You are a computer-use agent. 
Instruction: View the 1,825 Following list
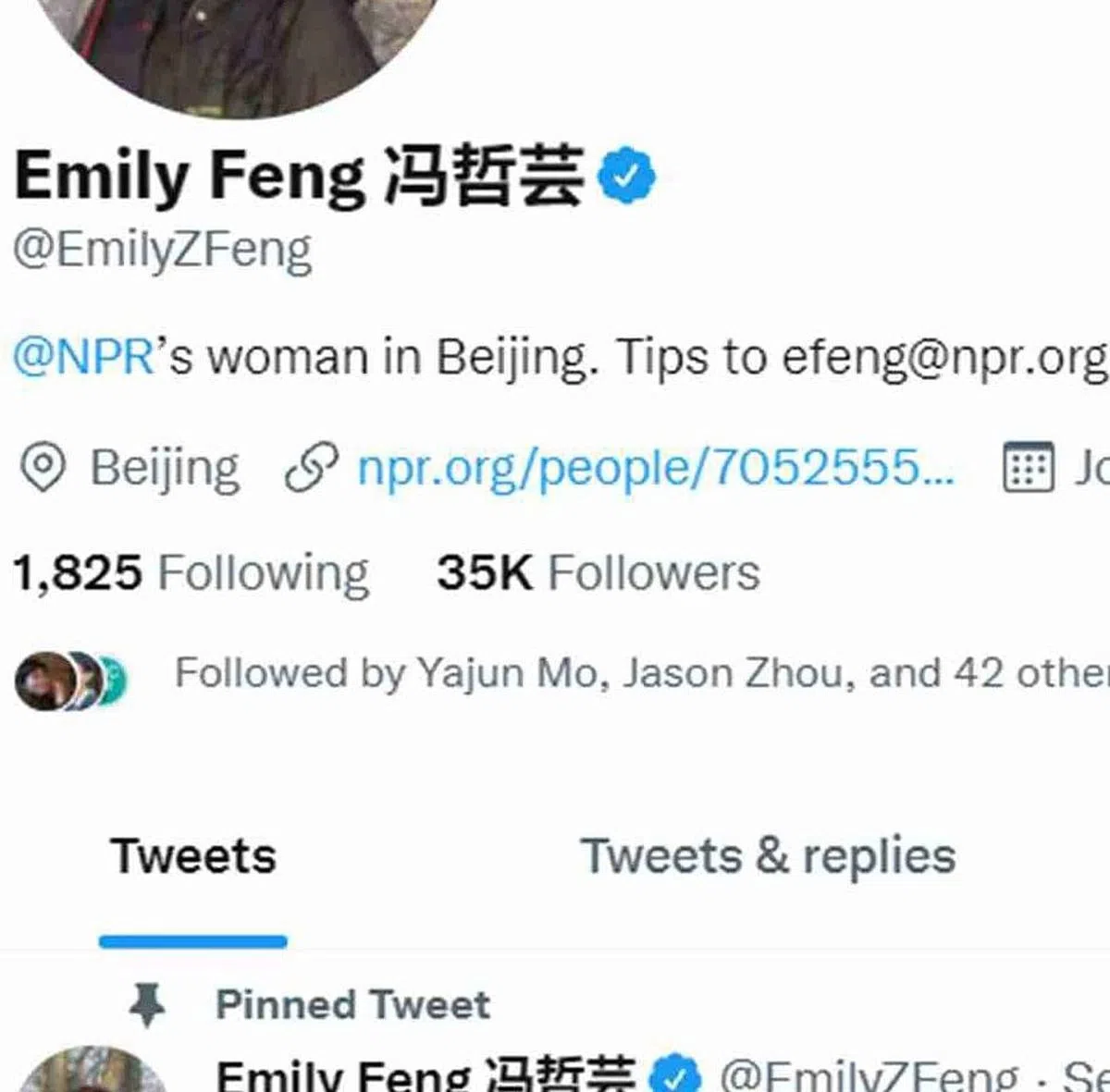[191, 573]
